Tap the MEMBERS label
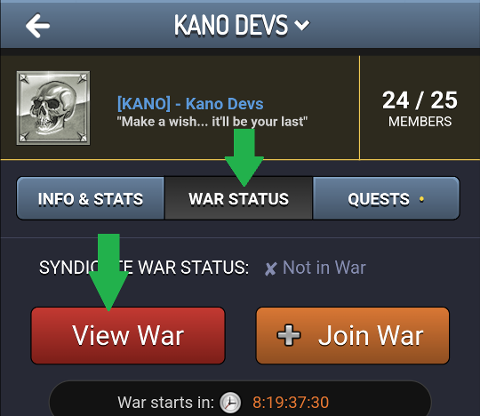Image resolution: width=480 pixels, height=416 pixels. click(420, 122)
